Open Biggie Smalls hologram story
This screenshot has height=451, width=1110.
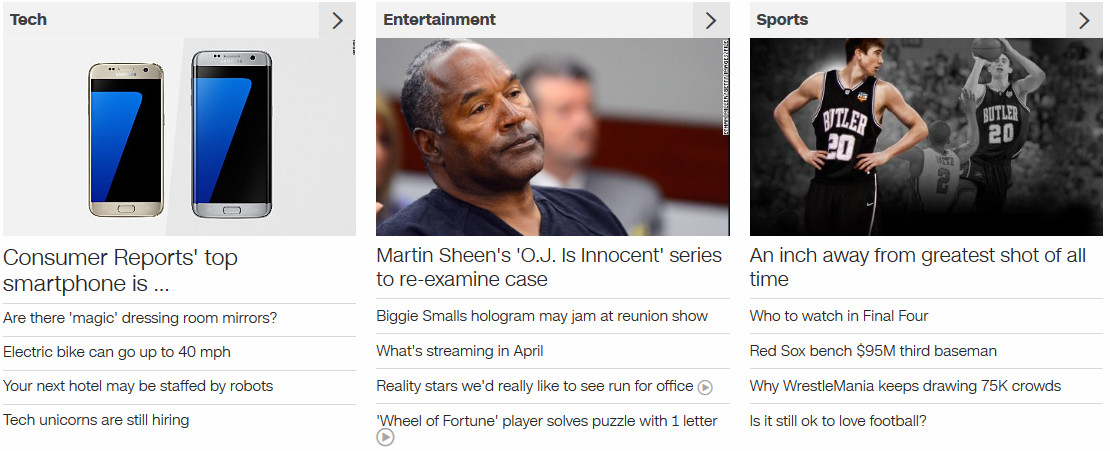point(542,316)
